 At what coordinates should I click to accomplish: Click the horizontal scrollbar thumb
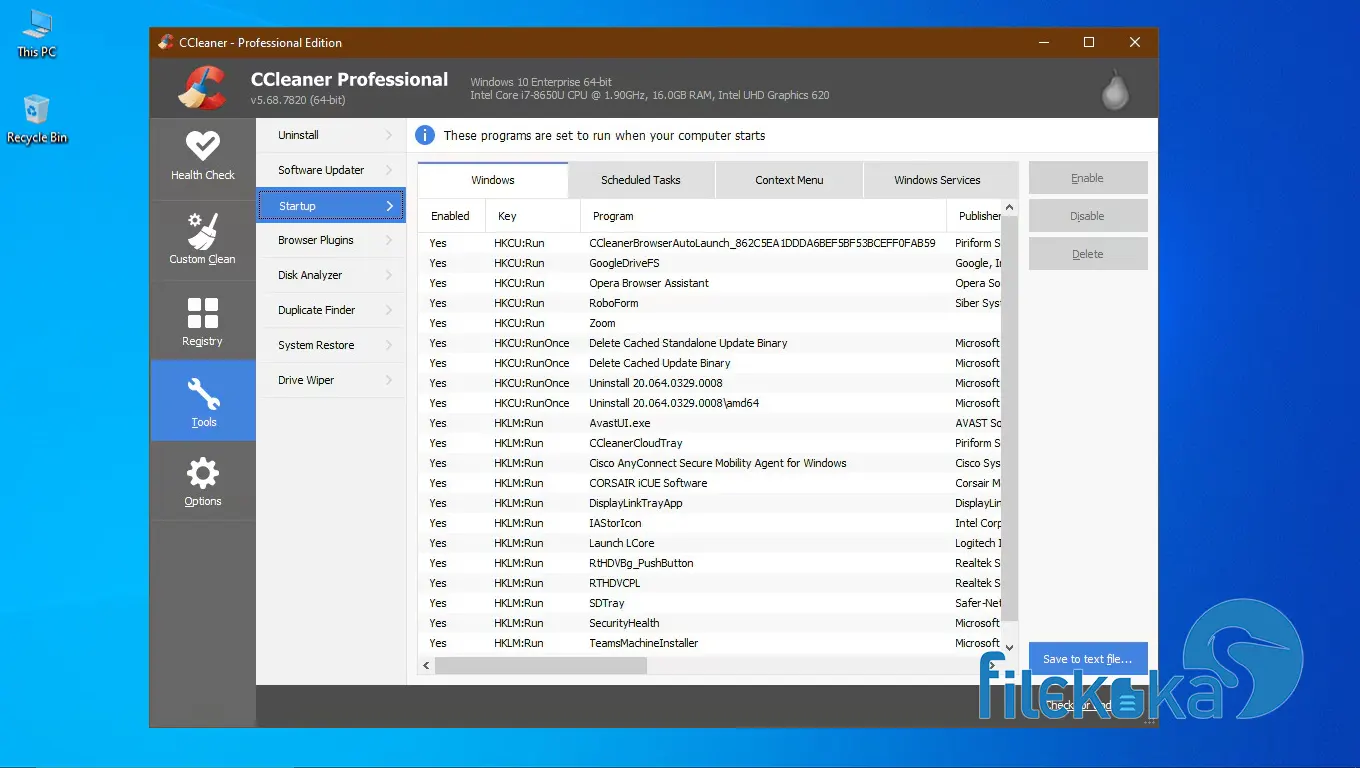tap(541, 665)
